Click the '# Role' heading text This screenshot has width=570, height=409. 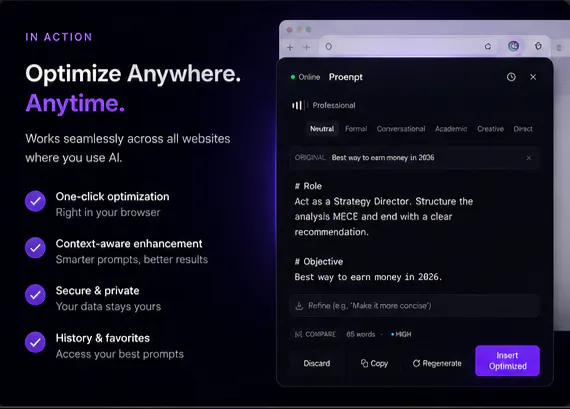coord(308,186)
